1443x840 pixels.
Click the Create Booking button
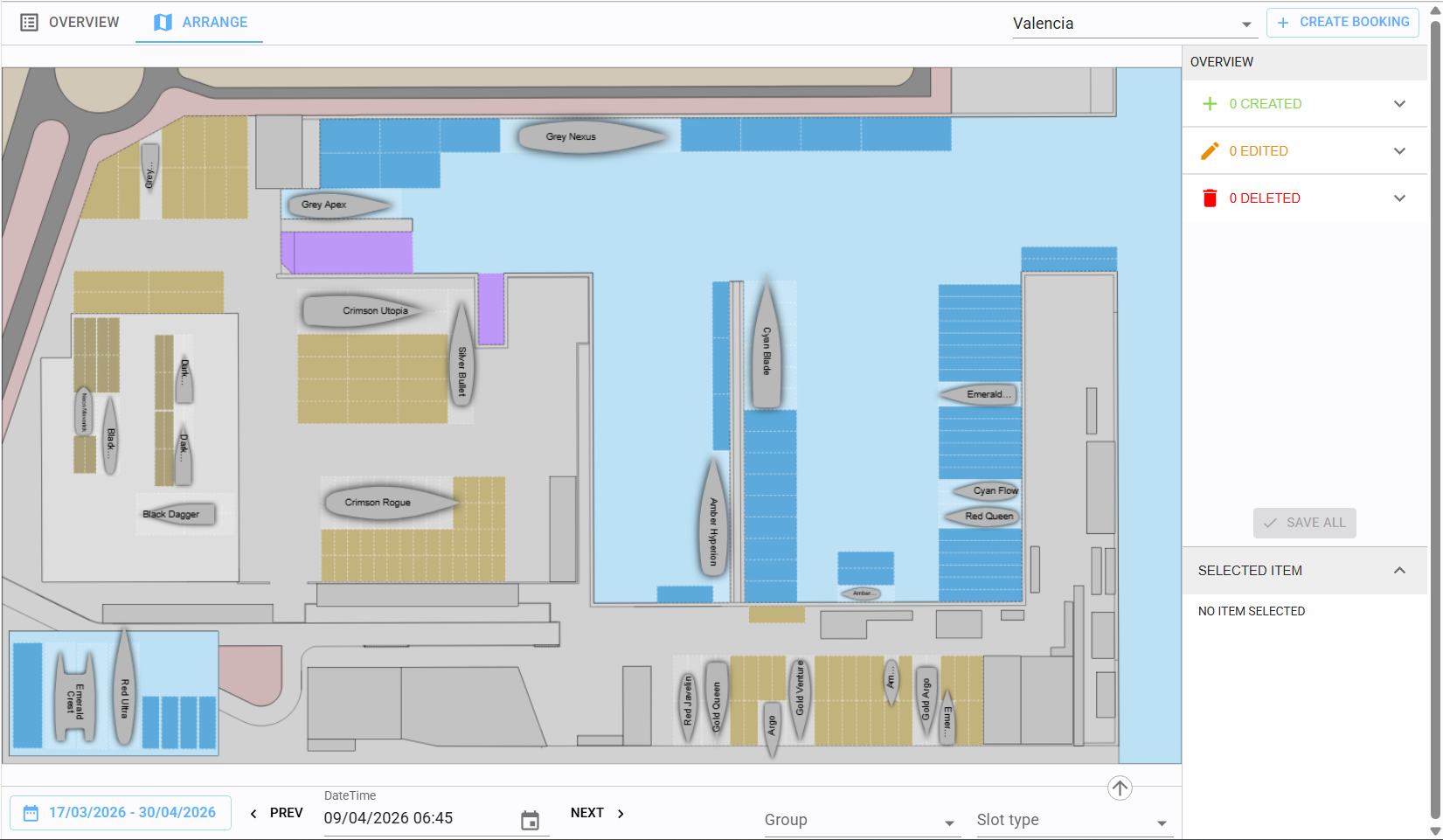pyautogui.click(x=1342, y=23)
